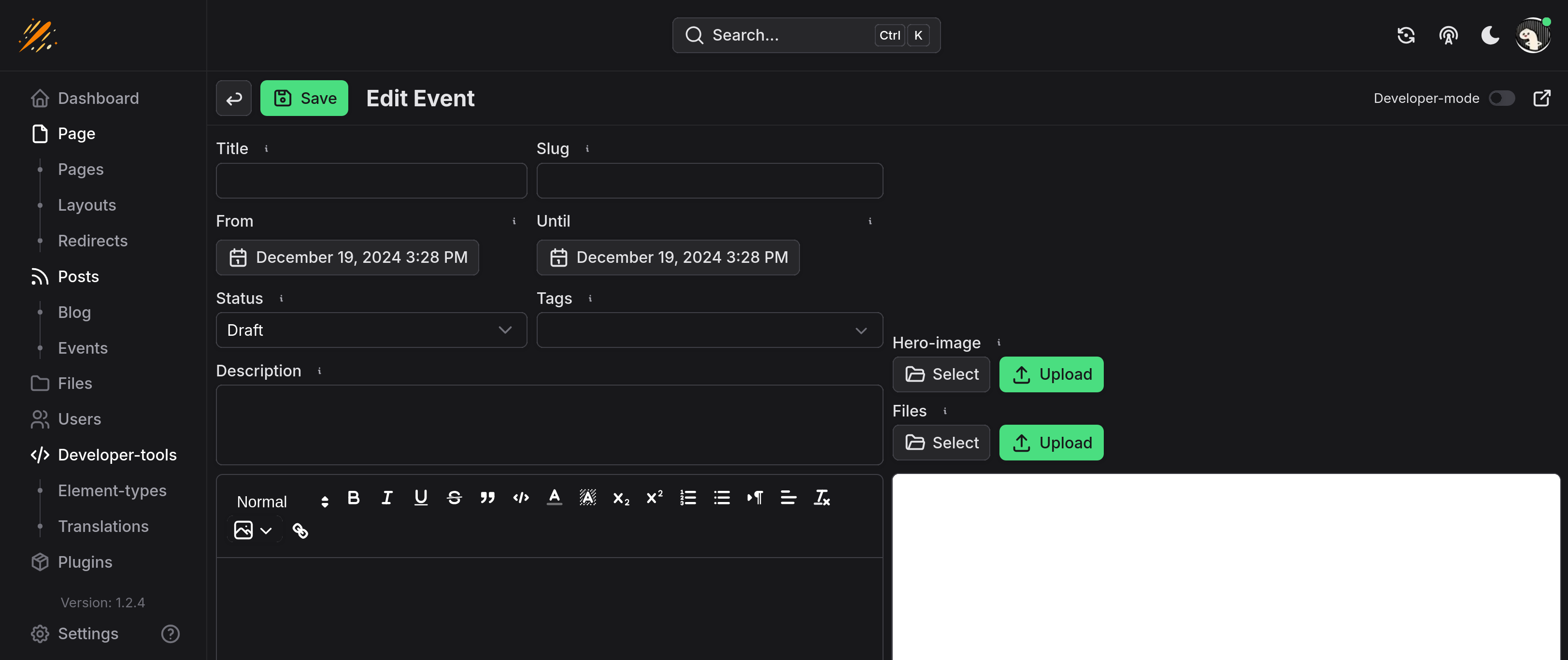Toggle dark mode with the moon icon
The image size is (1568, 660).
1489,35
